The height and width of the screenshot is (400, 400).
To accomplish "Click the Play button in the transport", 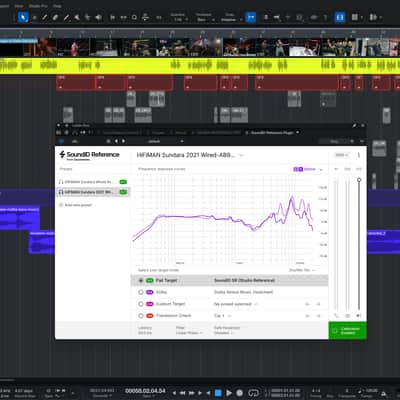I will click(x=229, y=393).
